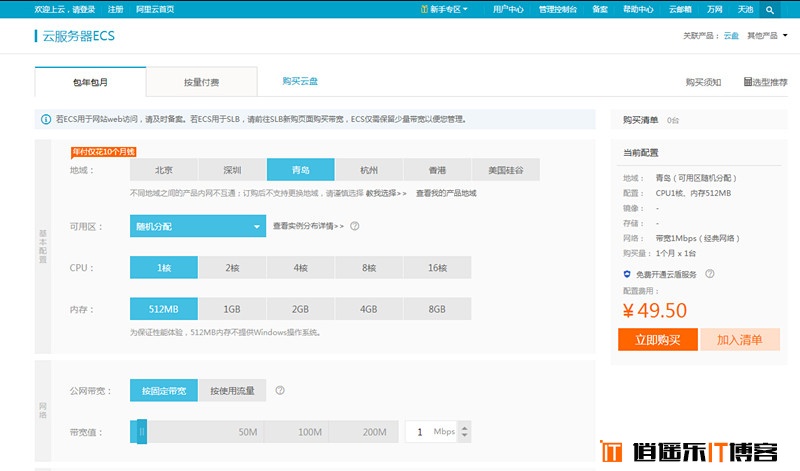Click 立即购买 button

coord(658,340)
